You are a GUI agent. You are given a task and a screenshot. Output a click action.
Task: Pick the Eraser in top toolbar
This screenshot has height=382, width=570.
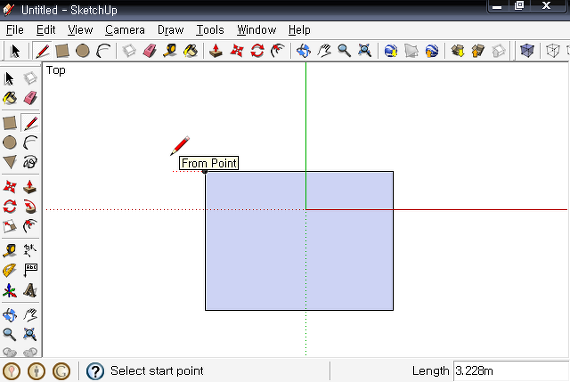pyautogui.click(x=149, y=51)
